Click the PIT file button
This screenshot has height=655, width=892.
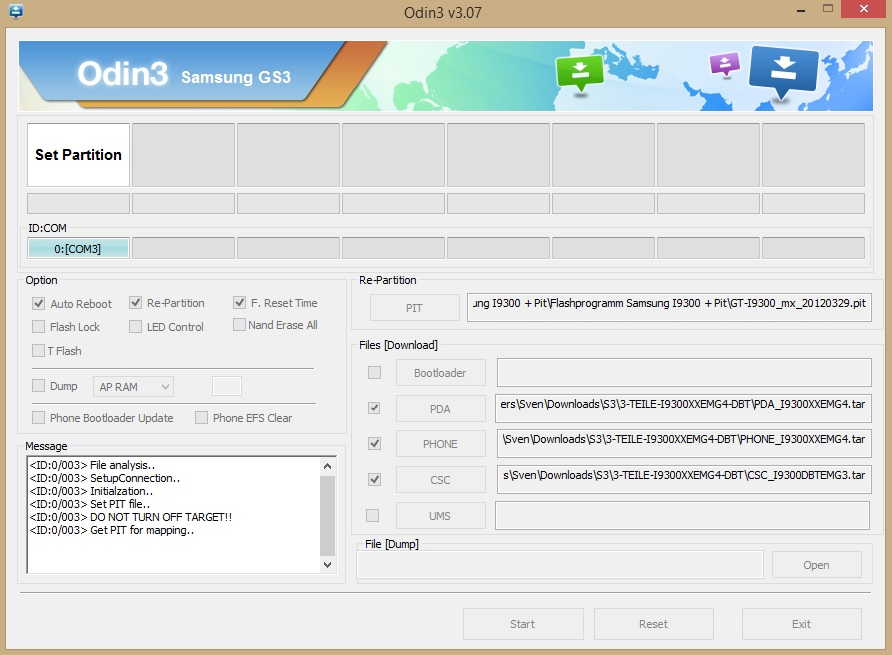[415, 308]
